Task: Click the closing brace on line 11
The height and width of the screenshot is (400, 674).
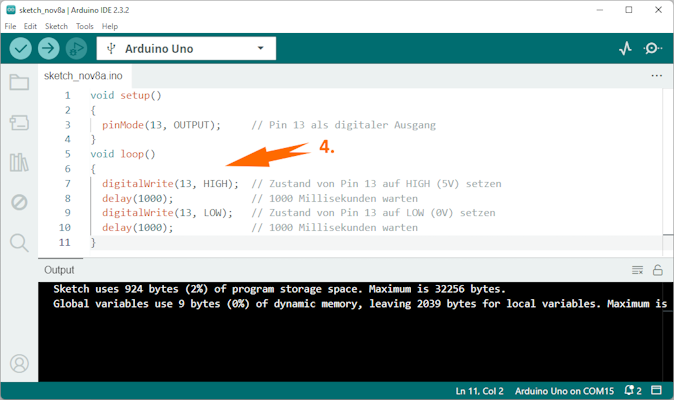Action: (x=93, y=242)
